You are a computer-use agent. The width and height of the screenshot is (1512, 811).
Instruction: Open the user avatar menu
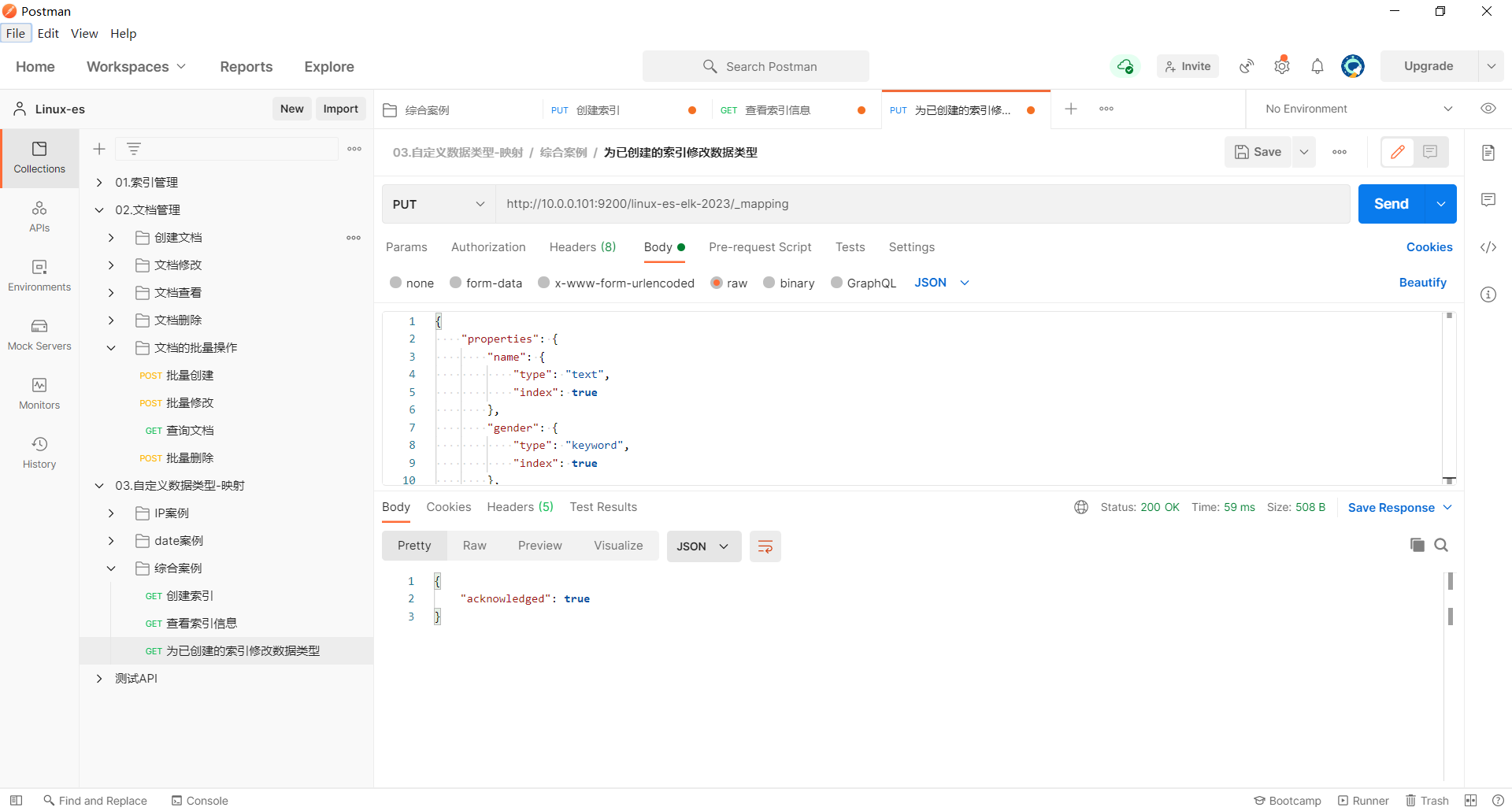[1353, 66]
